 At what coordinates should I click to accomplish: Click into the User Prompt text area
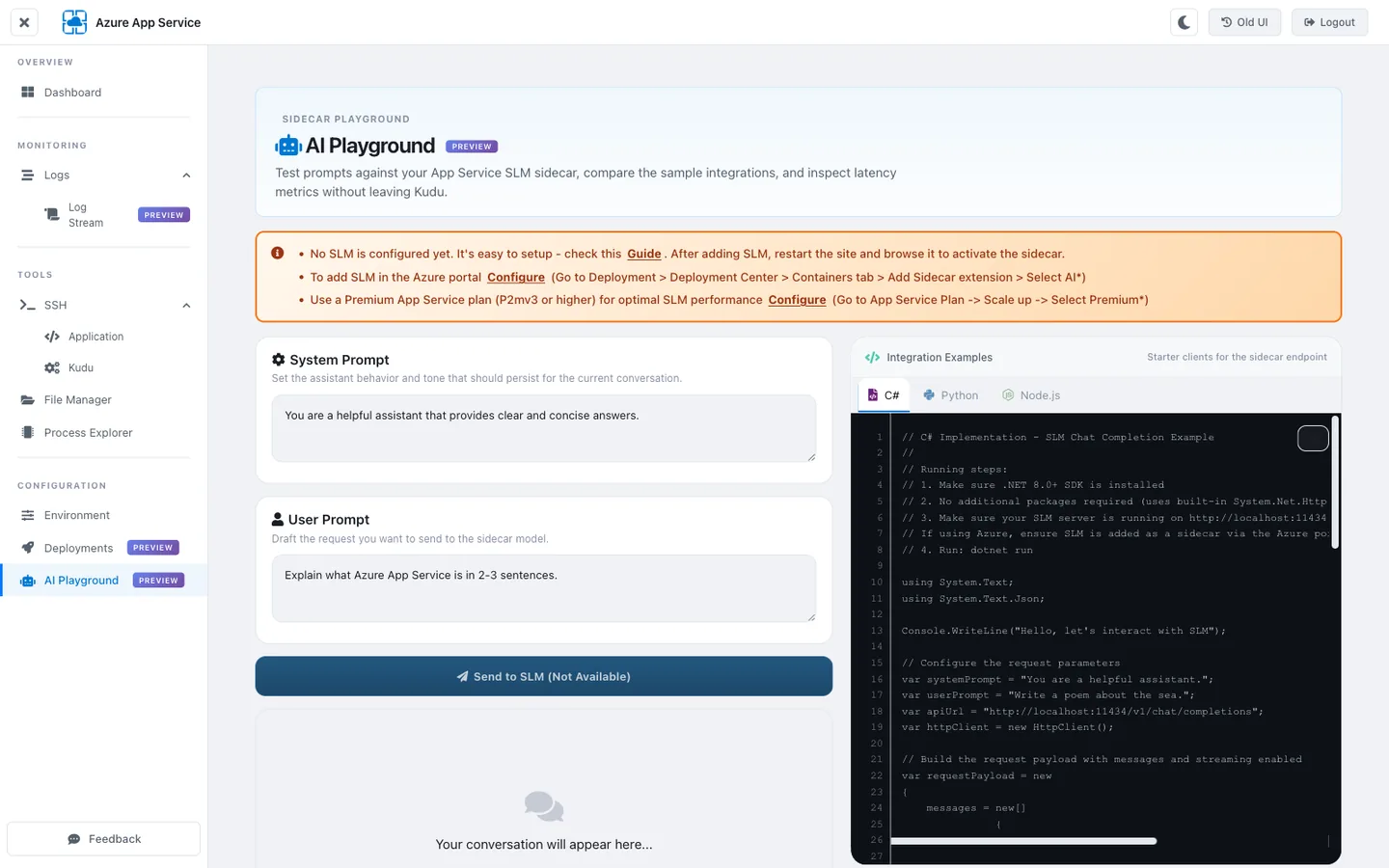pos(544,588)
